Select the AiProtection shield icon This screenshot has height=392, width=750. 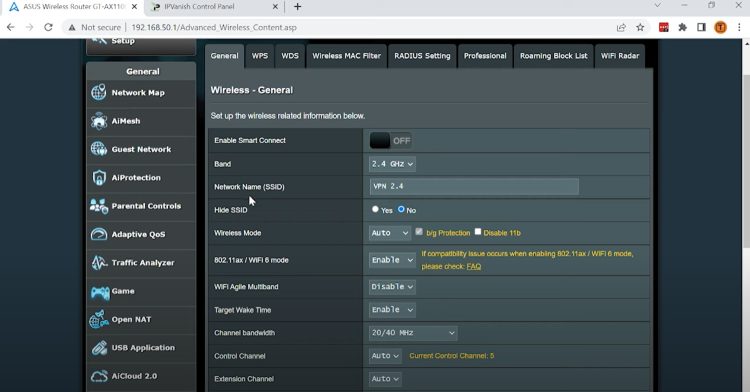coord(99,177)
